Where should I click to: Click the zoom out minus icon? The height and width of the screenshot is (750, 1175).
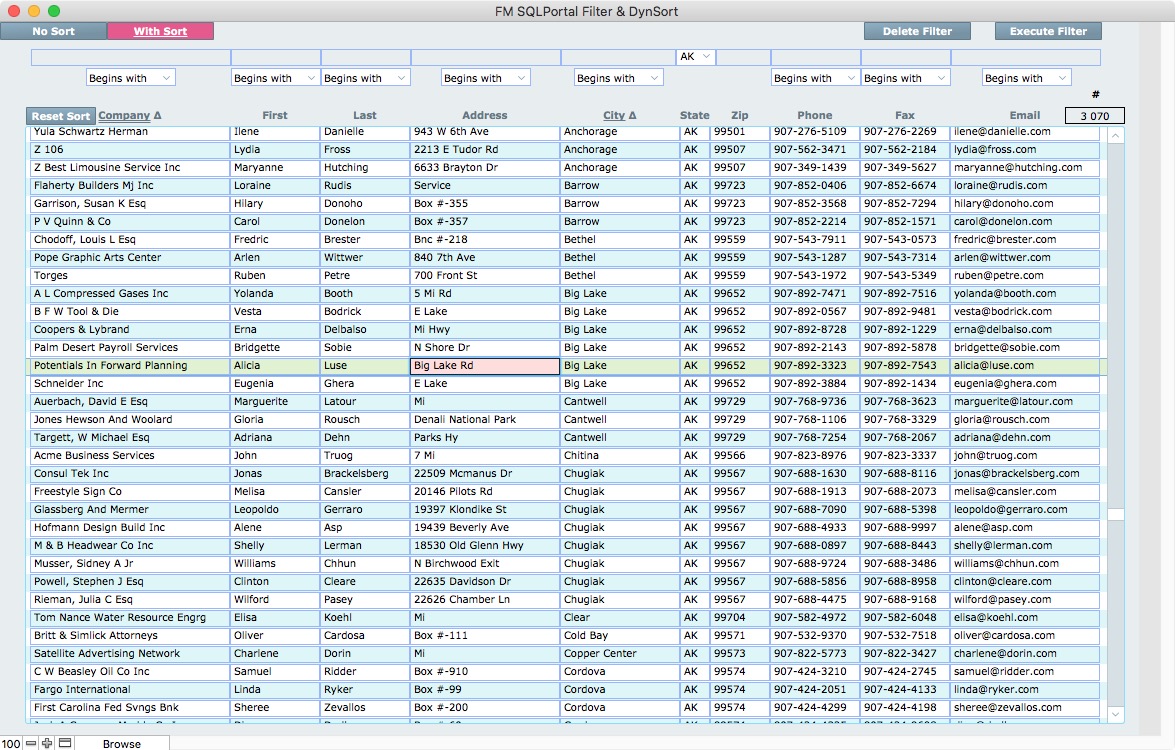point(31,743)
